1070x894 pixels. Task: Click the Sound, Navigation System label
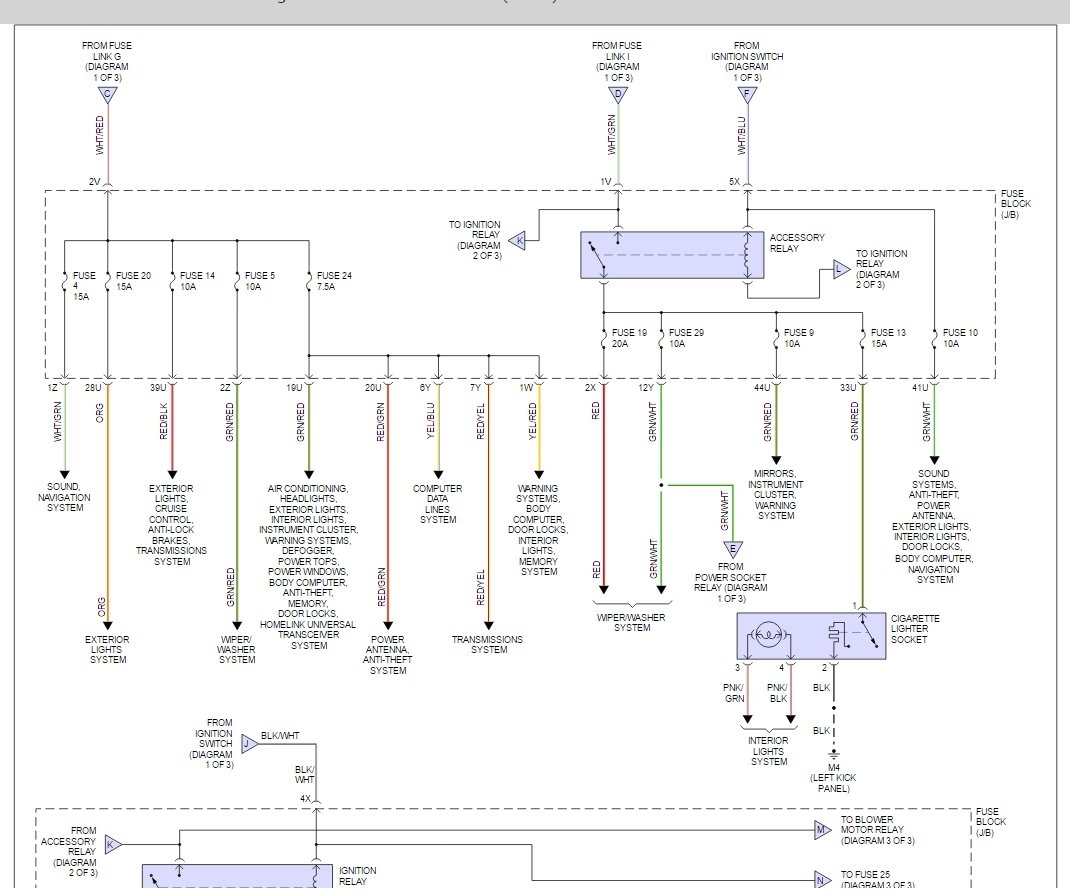(63, 497)
